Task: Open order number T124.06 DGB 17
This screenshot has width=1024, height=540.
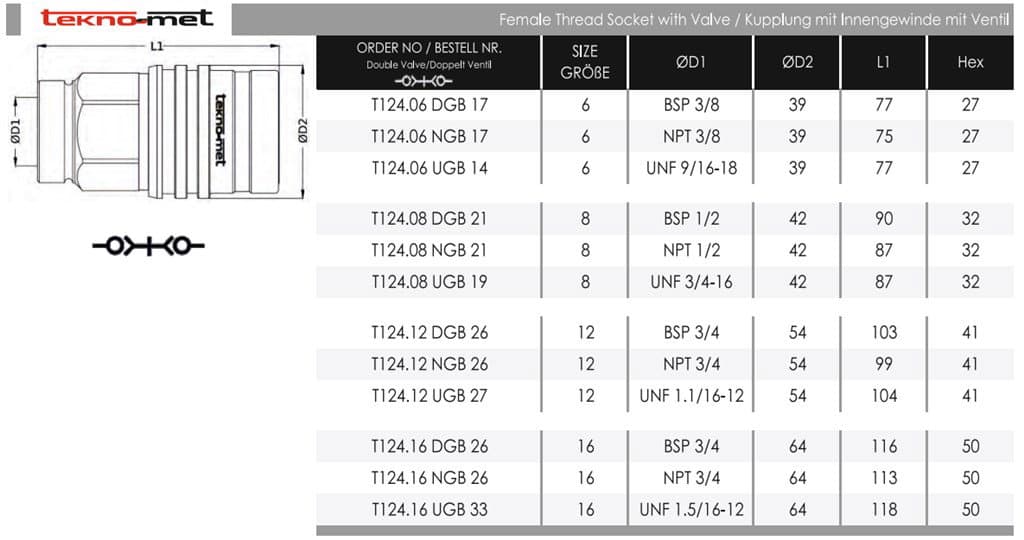Action: (429, 105)
